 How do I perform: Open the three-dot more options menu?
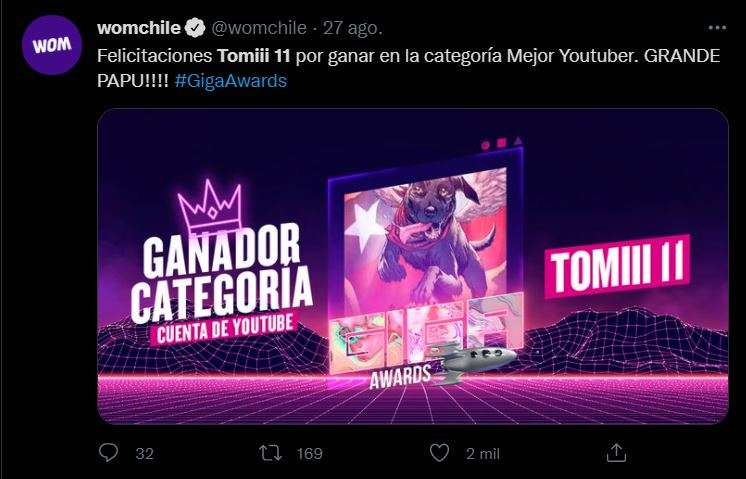coord(717,28)
